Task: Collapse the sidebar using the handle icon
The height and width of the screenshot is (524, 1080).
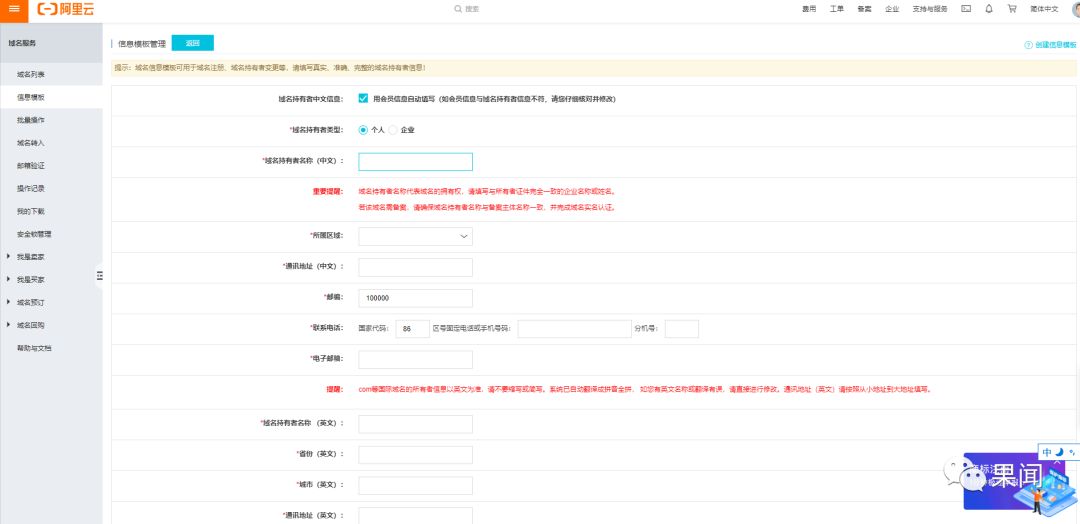Action: point(99,275)
